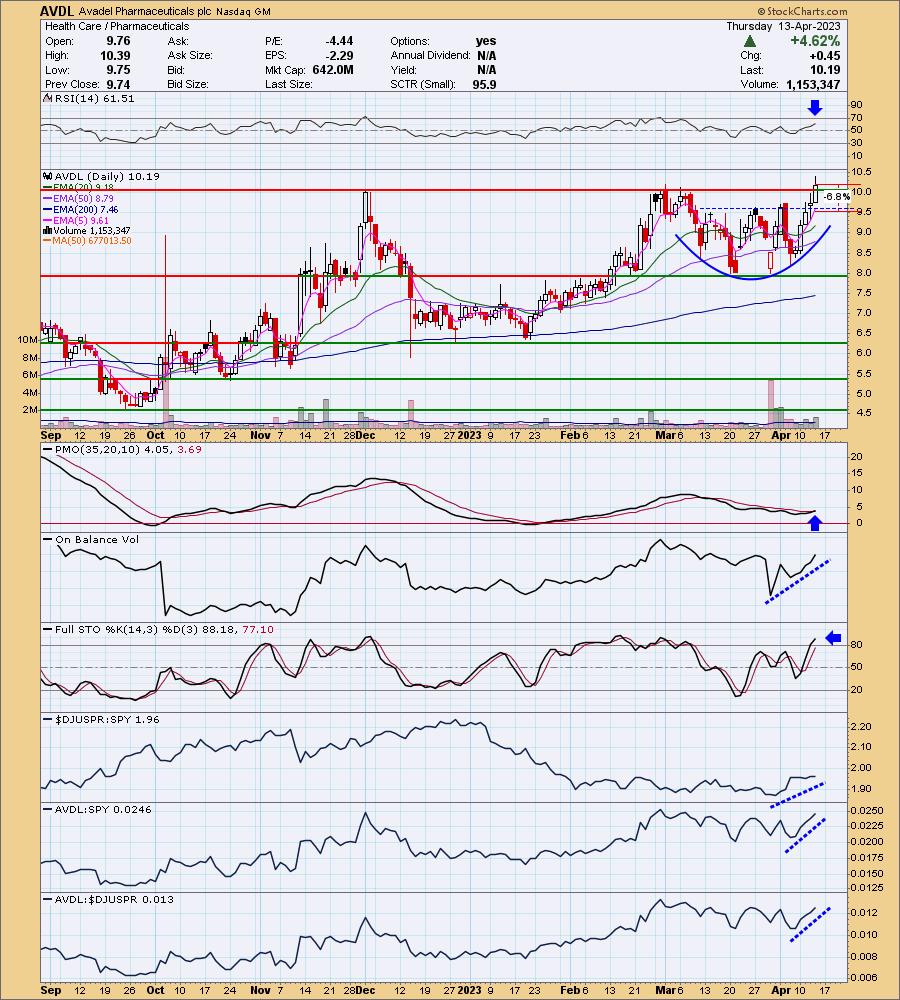The image size is (900, 1000).
Task: Click the purple EMA(50) legend line
Action: point(47,198)
